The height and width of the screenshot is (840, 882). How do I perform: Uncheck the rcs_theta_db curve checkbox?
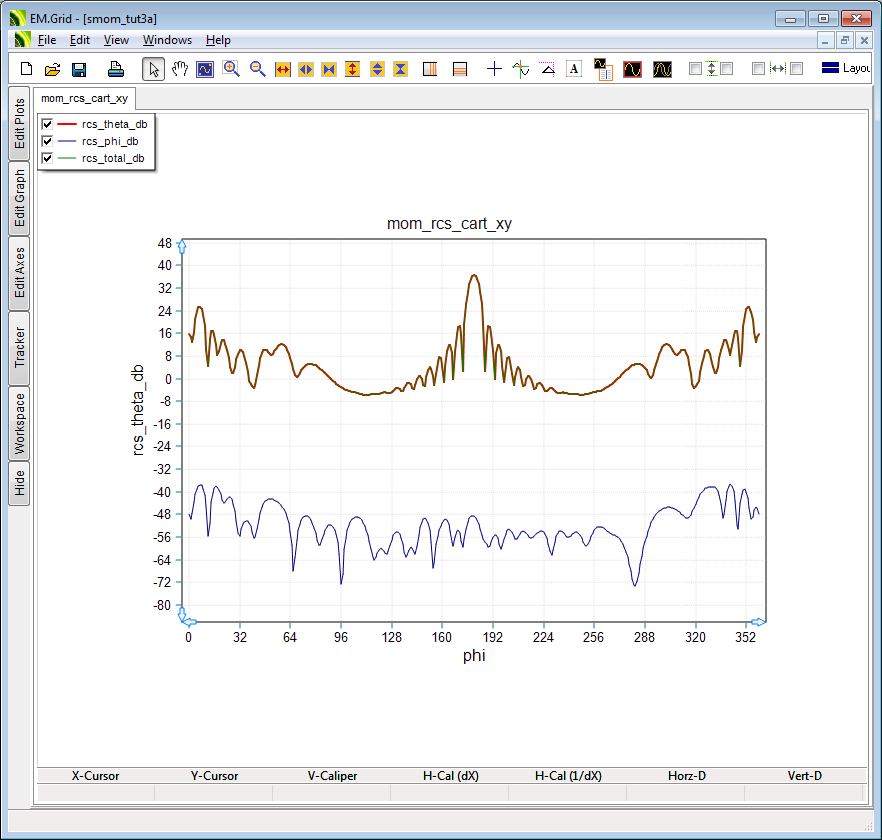[x=47, y=125]
